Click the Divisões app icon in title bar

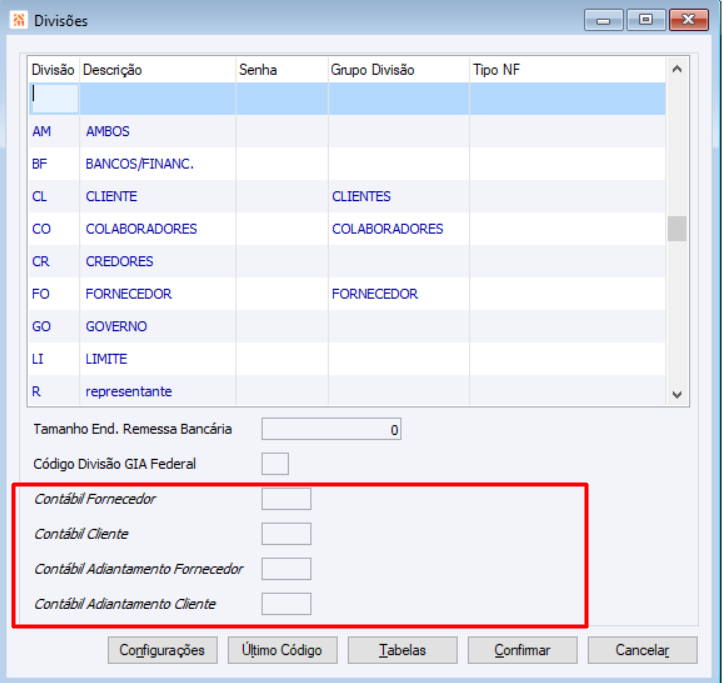point(19,20)
